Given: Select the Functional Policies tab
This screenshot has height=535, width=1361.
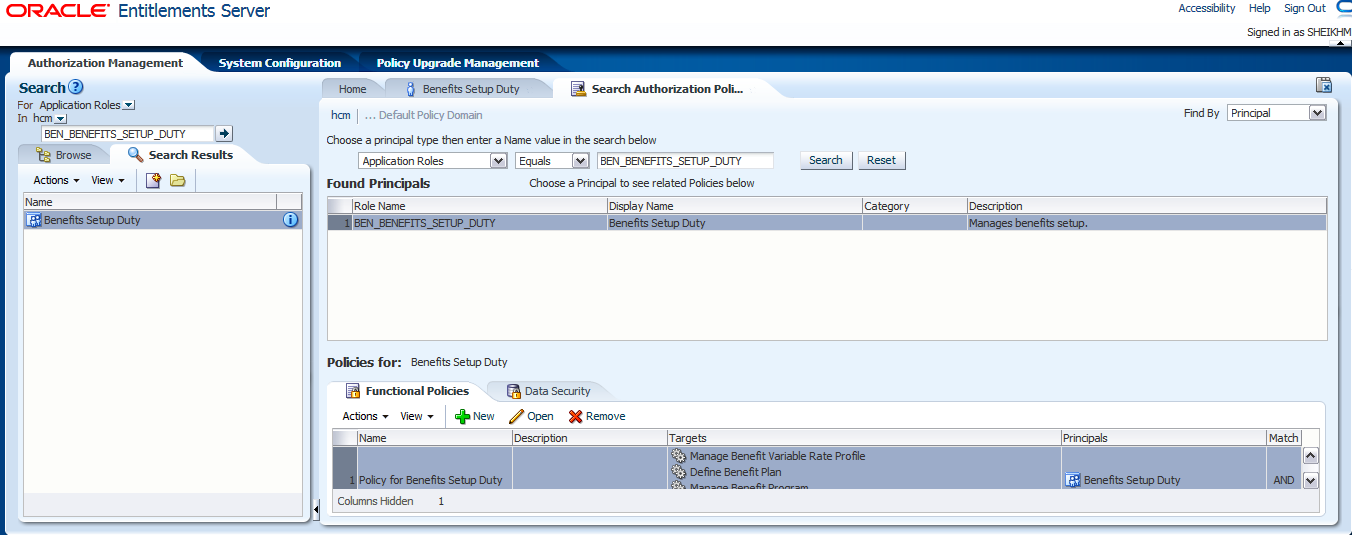Looking at the screenshot, I should click(x=407, y=391).
